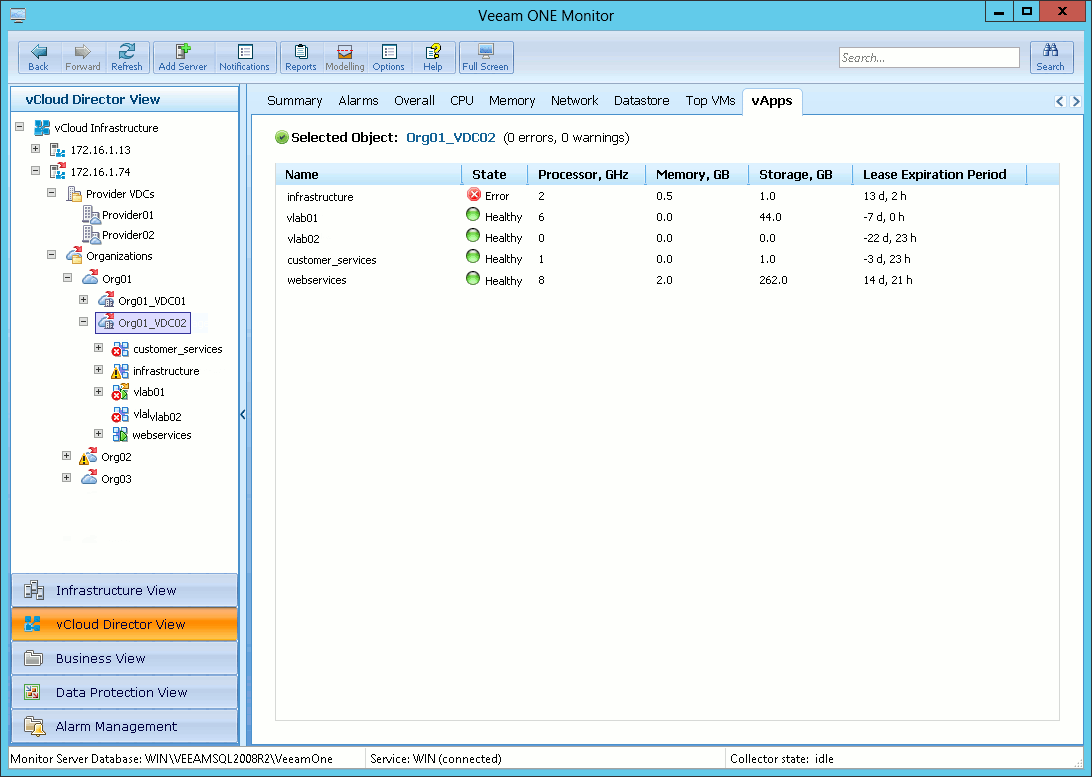Open the Reports toolbar icon
This screenshot has width=1092, height=777.
click(x=301, y=57)
